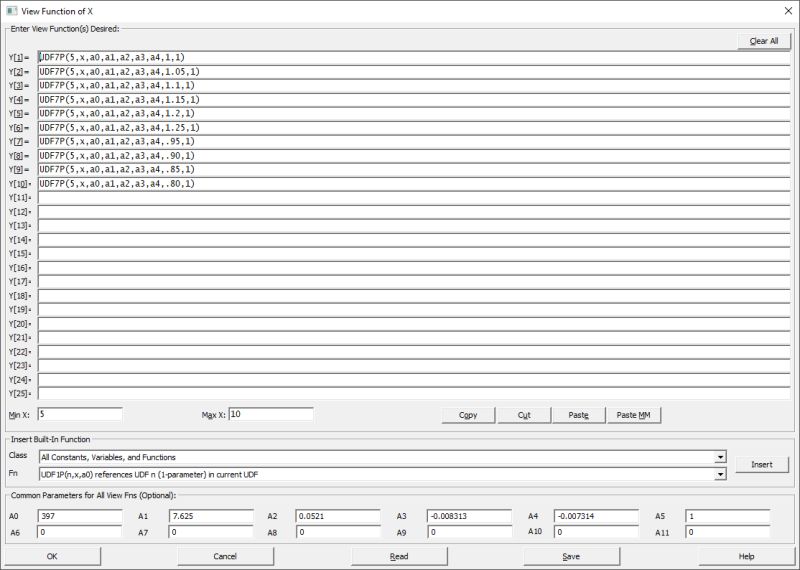
Task: Click the A2 parameter field with 0.0521
Action: click(338, 516)
